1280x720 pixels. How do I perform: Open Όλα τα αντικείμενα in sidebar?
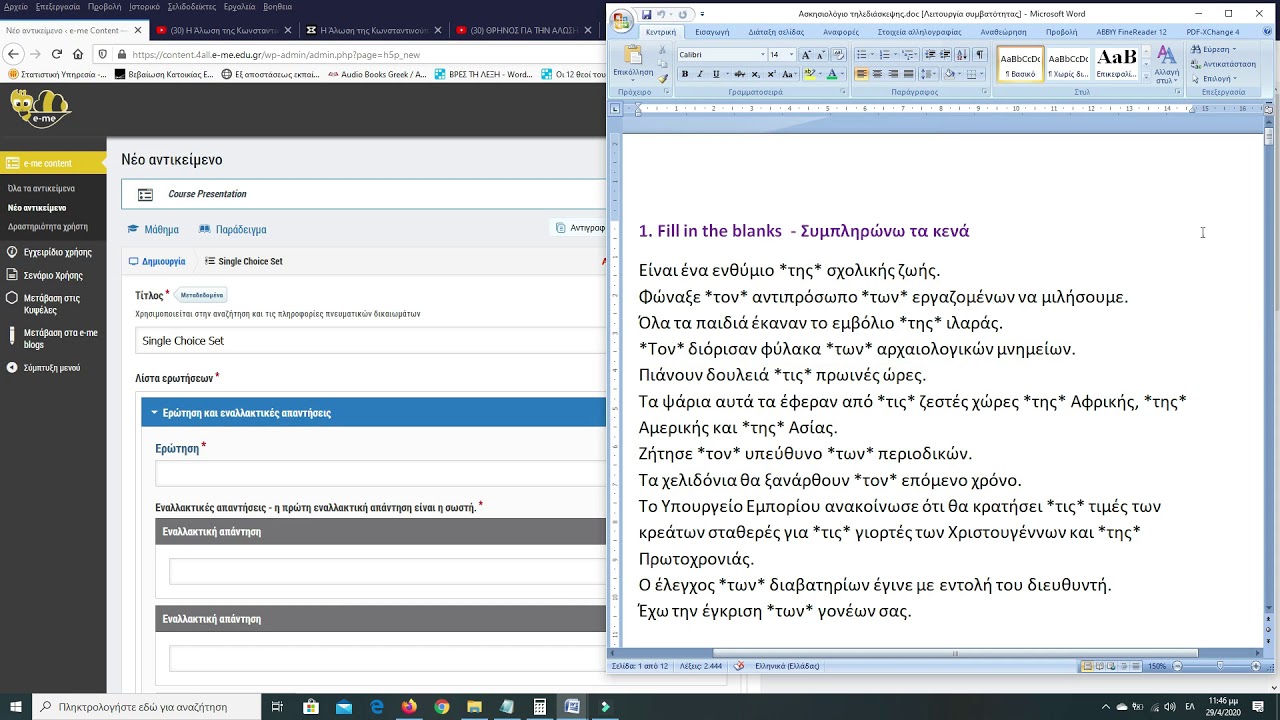[41, 188]
